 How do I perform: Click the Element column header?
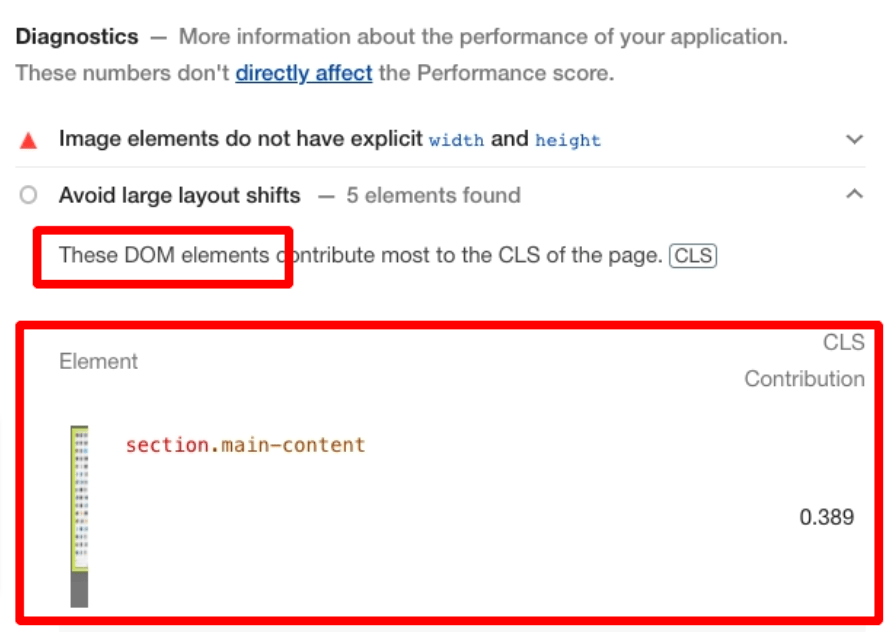98,361
